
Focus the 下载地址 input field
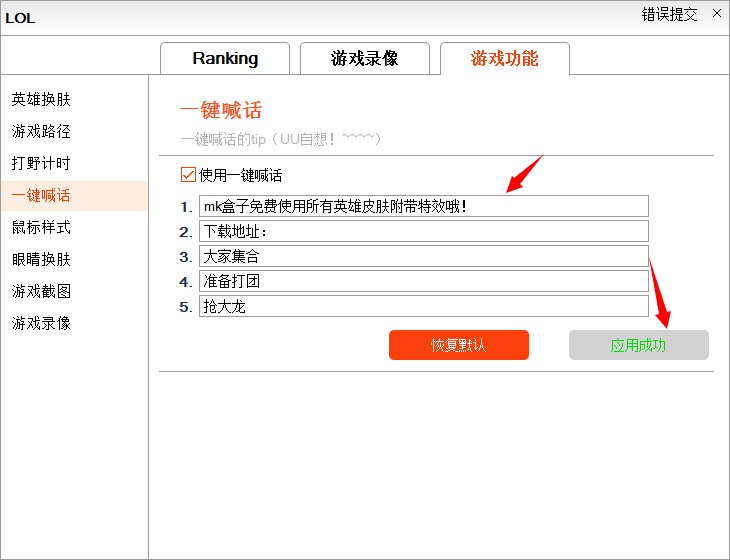[423, 232]
